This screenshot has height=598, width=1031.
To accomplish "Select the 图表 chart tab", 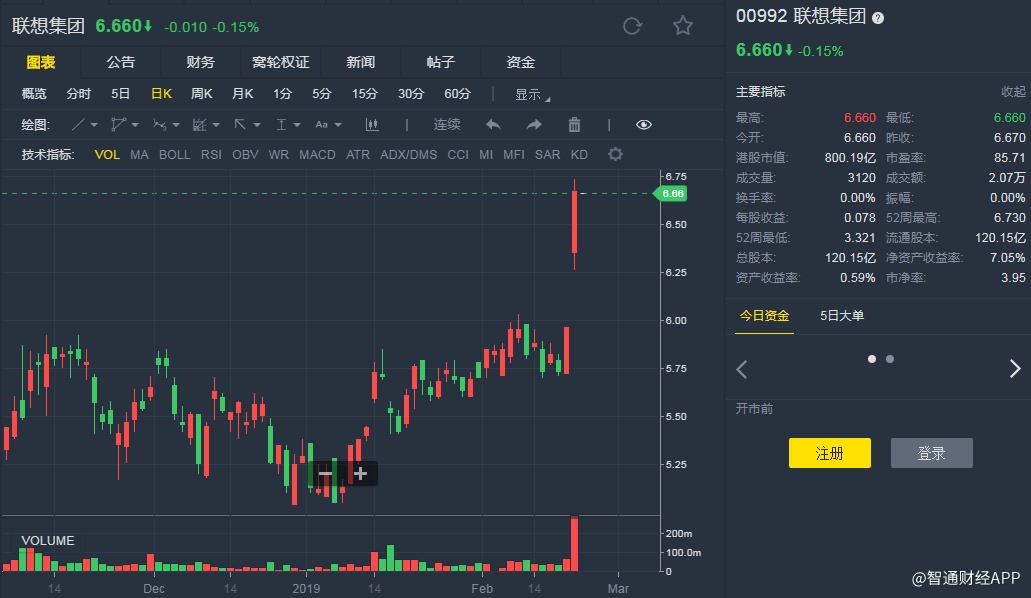I will tap(41, 62).
